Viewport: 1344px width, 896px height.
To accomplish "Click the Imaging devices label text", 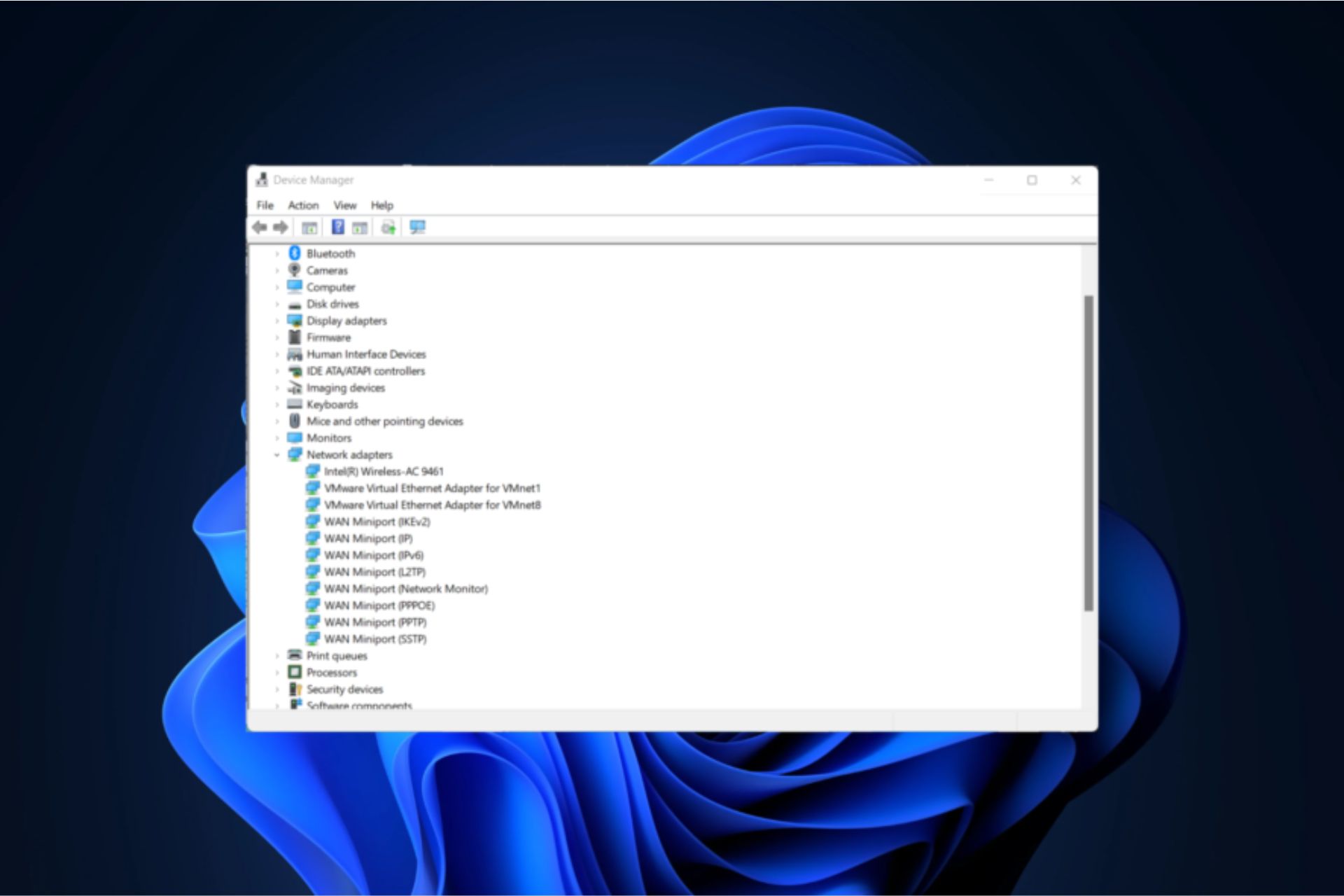I will pos(346,388).
